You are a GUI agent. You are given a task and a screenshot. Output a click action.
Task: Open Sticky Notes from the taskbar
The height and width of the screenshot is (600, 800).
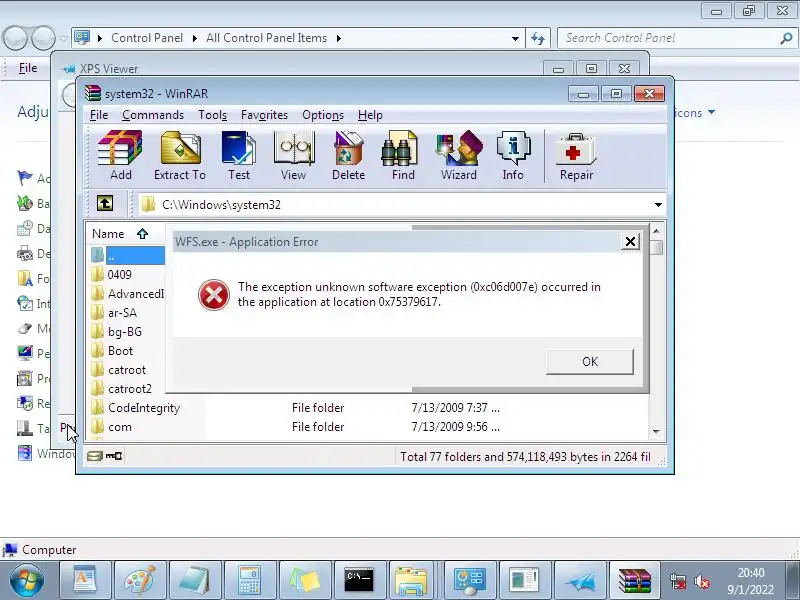(305, 580)
